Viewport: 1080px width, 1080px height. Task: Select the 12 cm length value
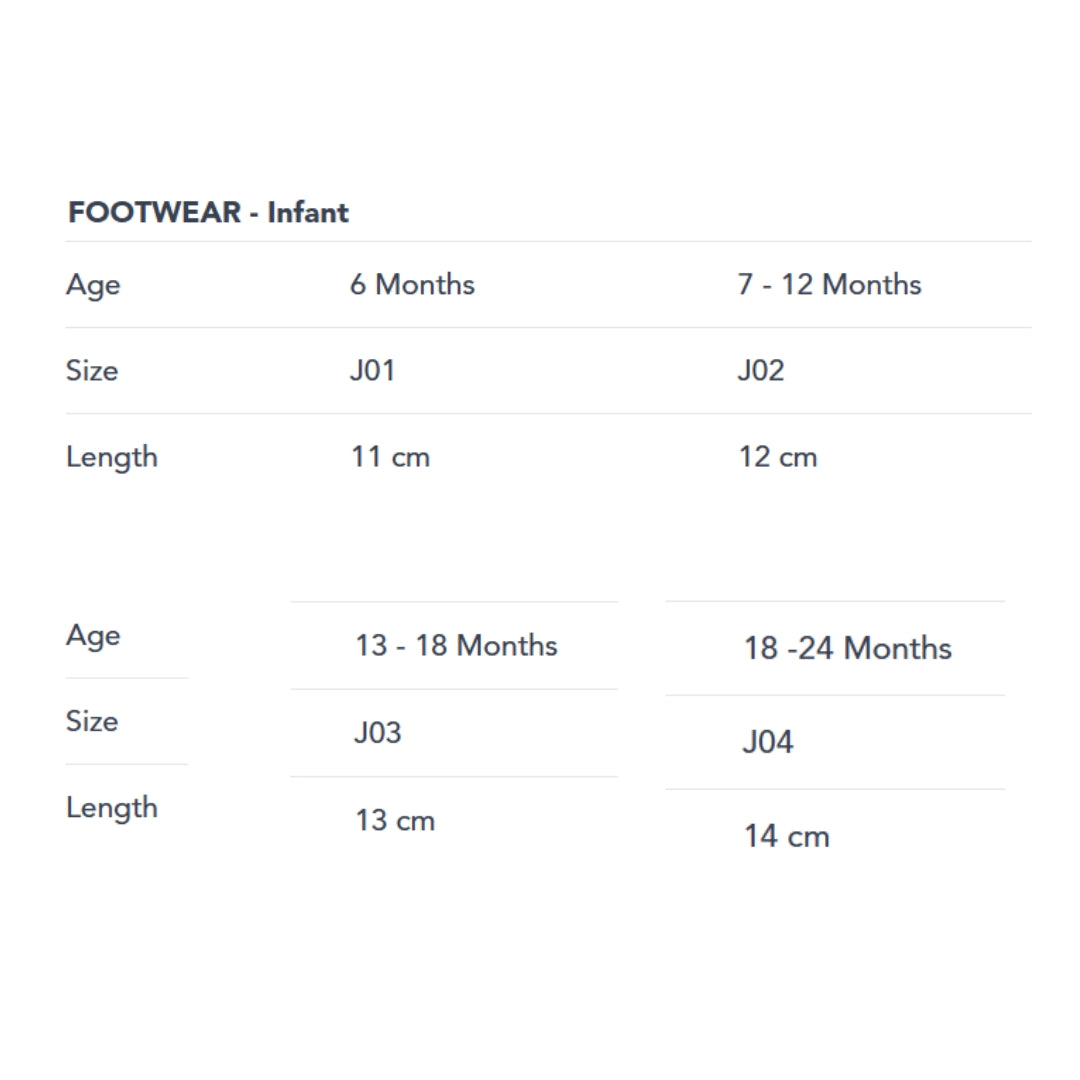pyautogui.click(x=777, y=457)
